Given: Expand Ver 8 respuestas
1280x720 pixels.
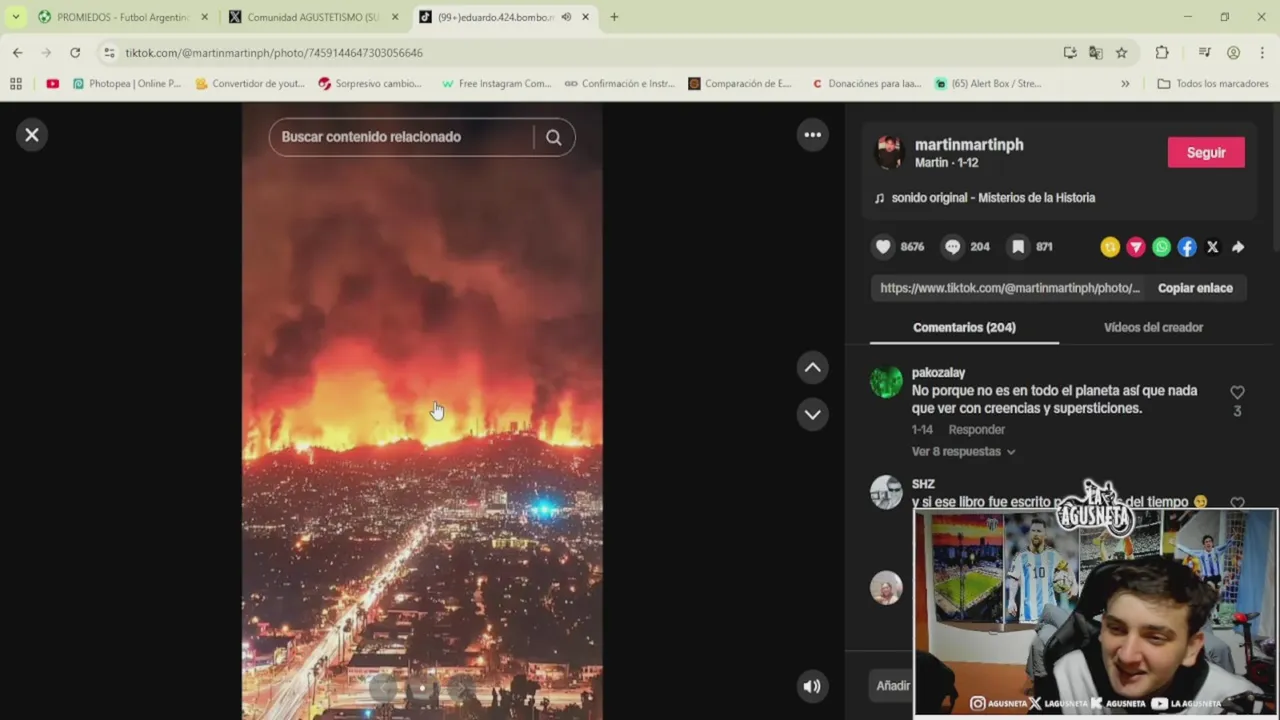Looking at the screenshot, I should [963, 452].
